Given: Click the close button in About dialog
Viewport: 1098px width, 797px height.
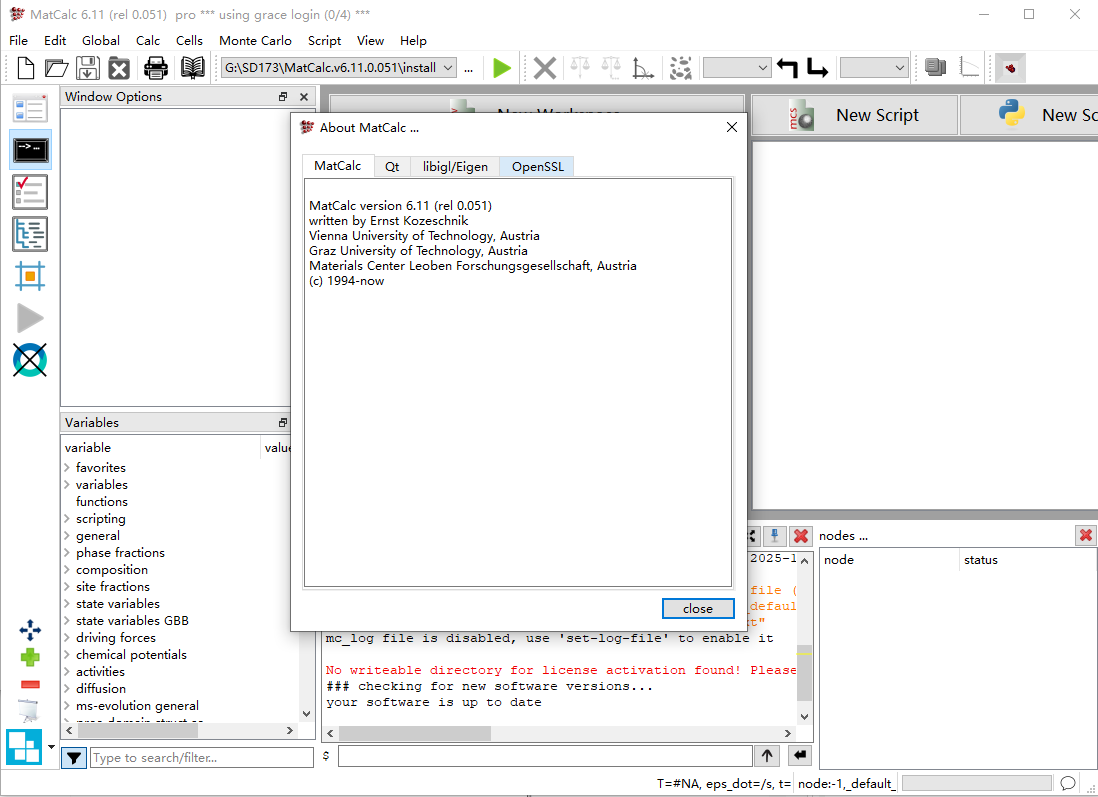Looking at the screenshot, I should tap(698, 609).
